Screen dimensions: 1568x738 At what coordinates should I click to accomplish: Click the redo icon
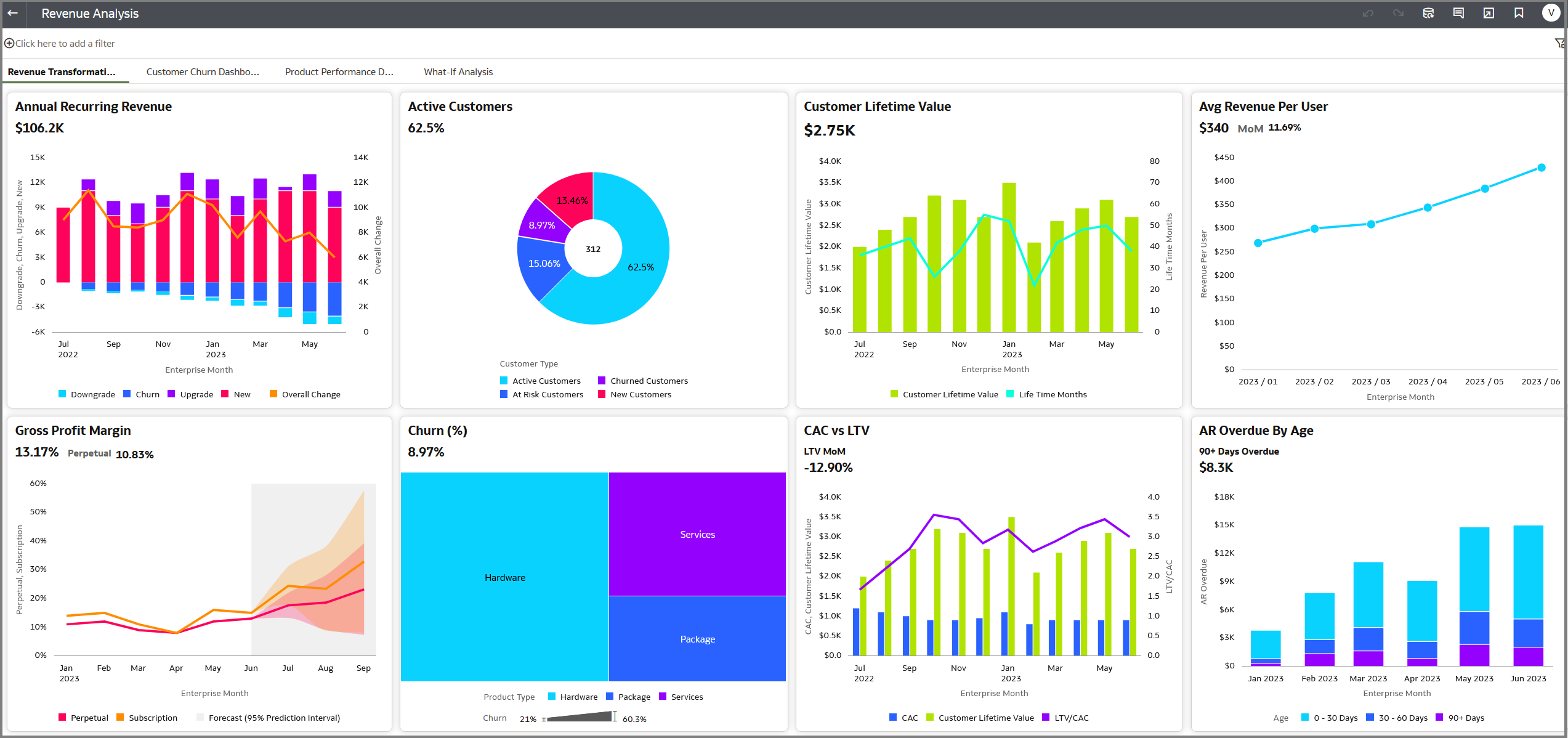1398,13
